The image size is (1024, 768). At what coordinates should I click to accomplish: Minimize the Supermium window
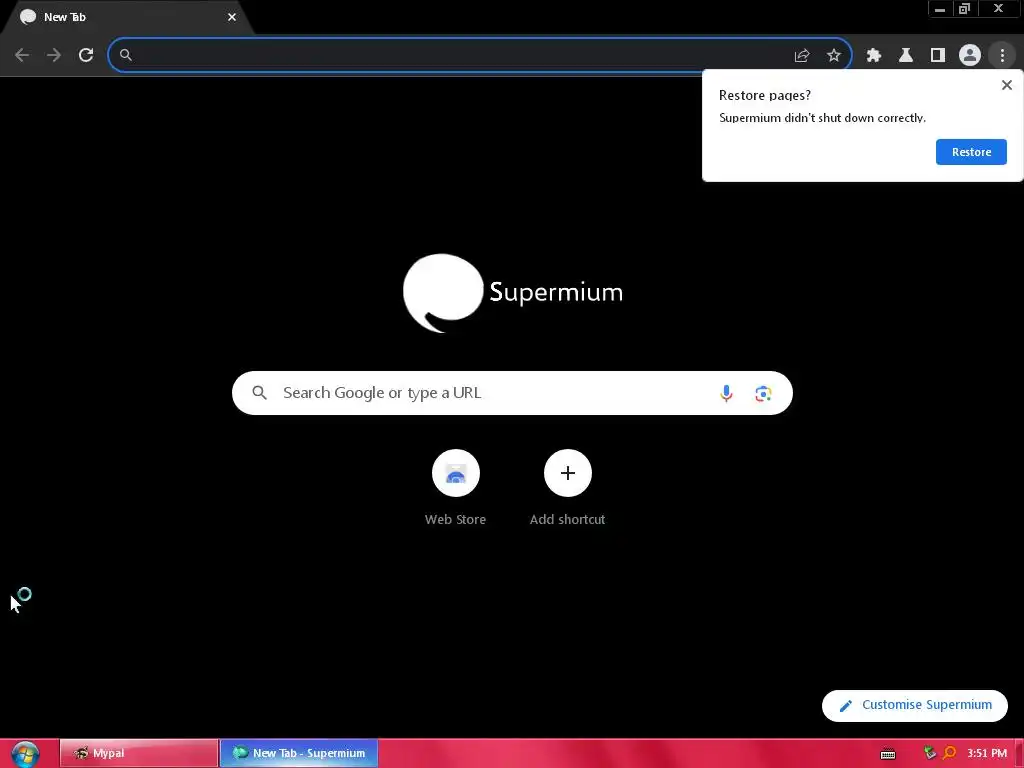pos(940,9)
